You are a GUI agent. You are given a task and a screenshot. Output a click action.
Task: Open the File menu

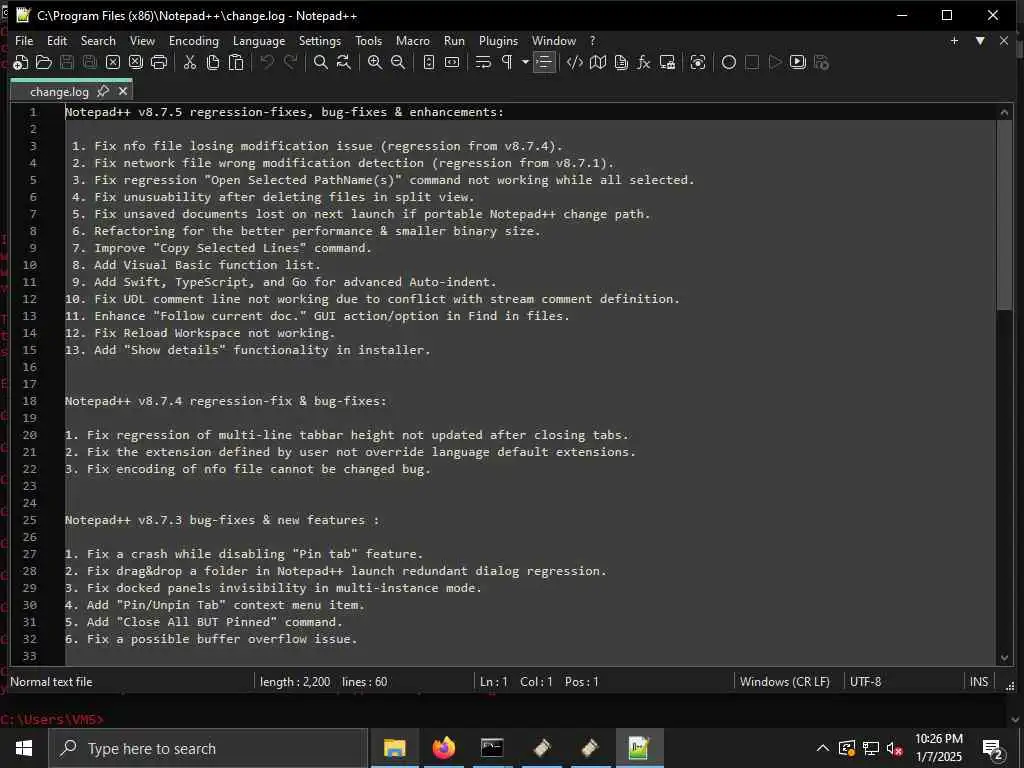24,40
